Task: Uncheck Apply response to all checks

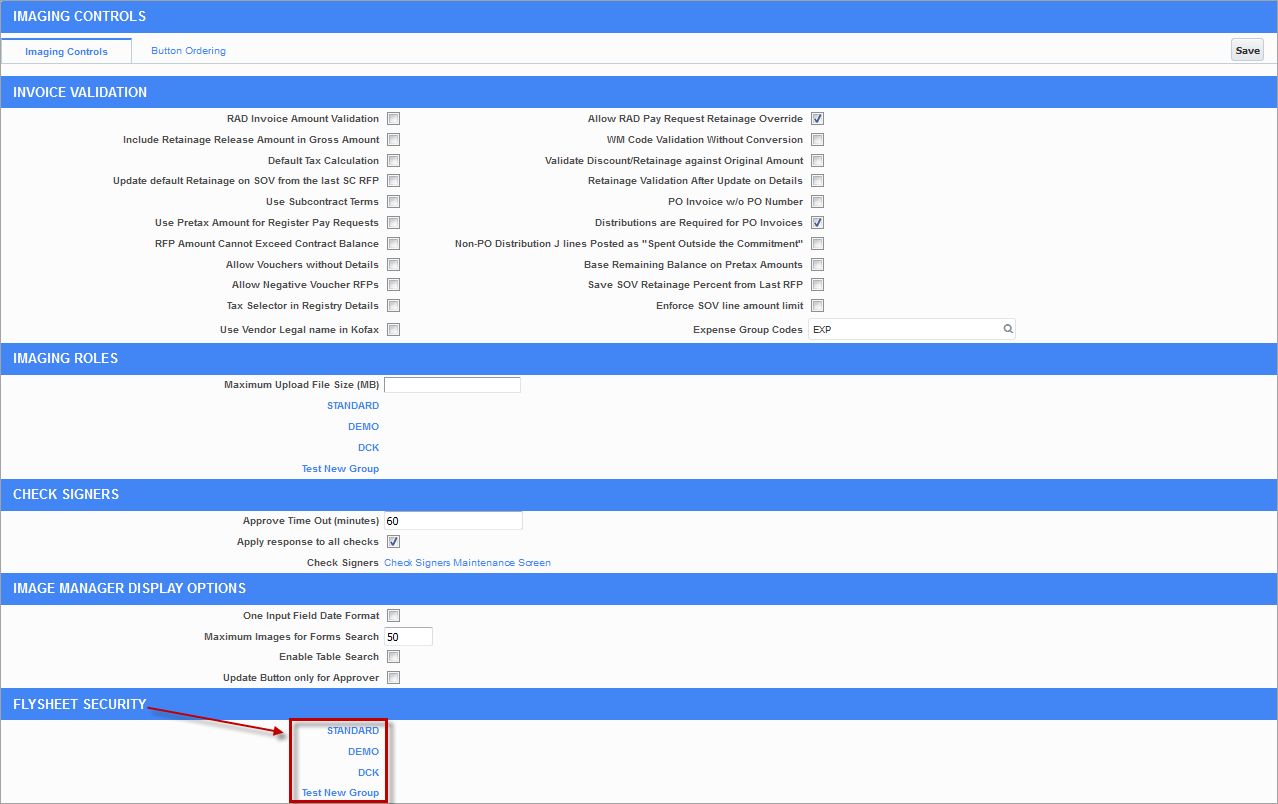Action: tap(394, 542)
